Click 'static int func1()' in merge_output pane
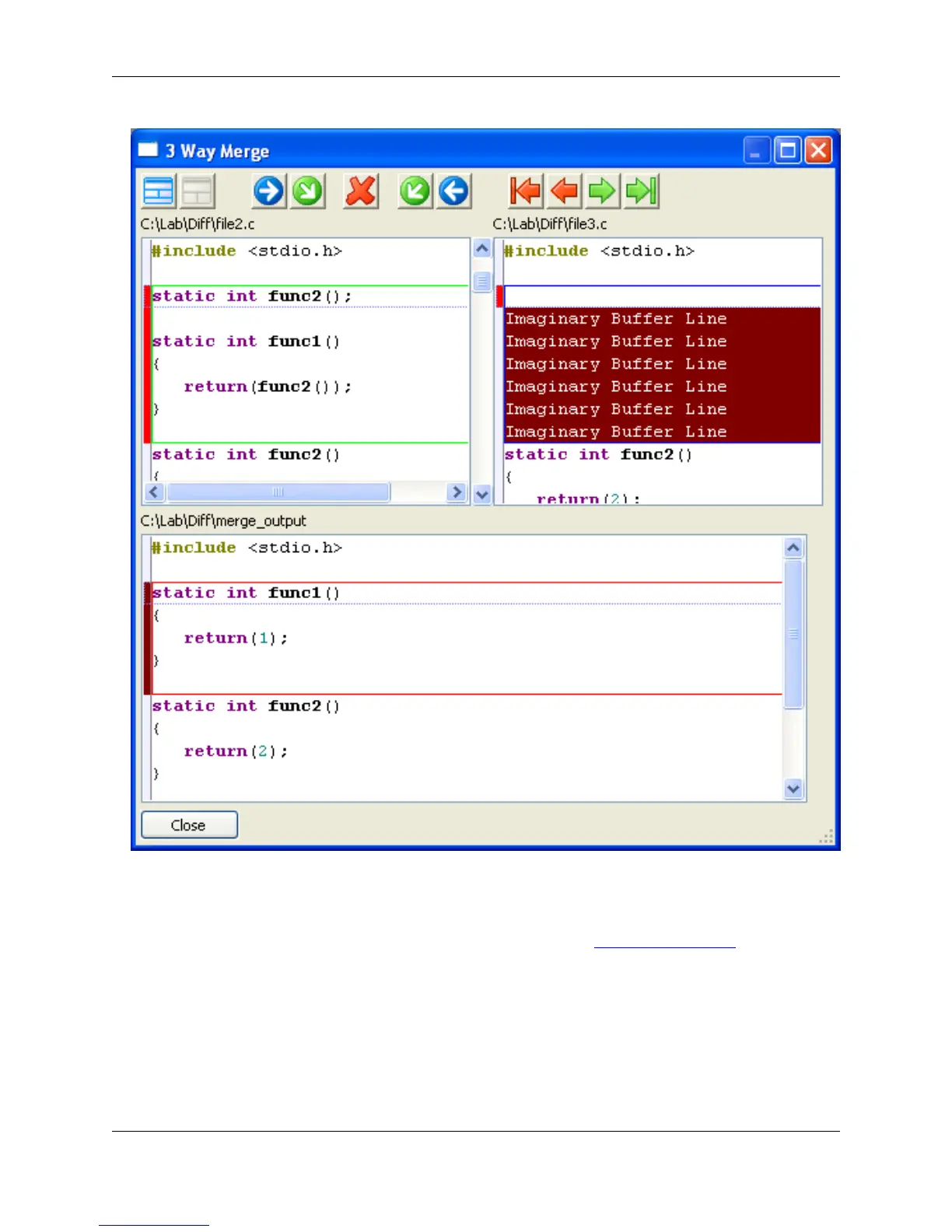The image size is (952, 1232). 246,593
